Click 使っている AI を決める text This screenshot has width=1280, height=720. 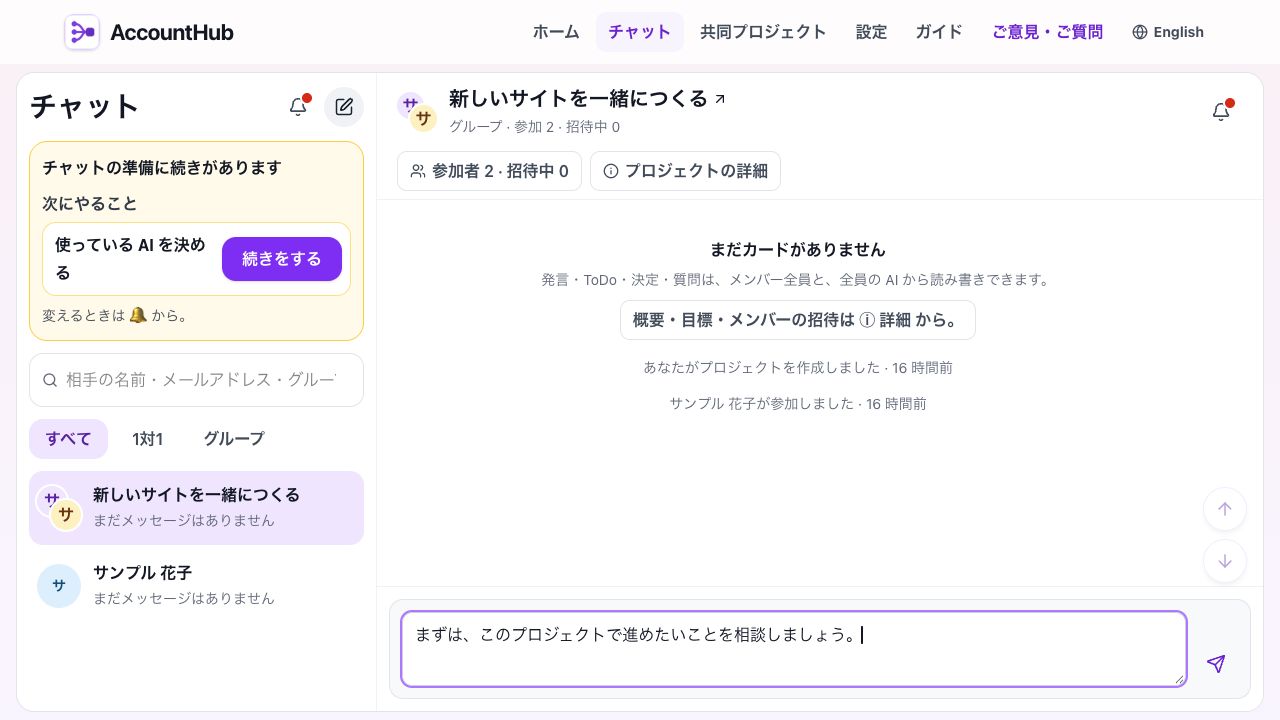click(130, 259)
